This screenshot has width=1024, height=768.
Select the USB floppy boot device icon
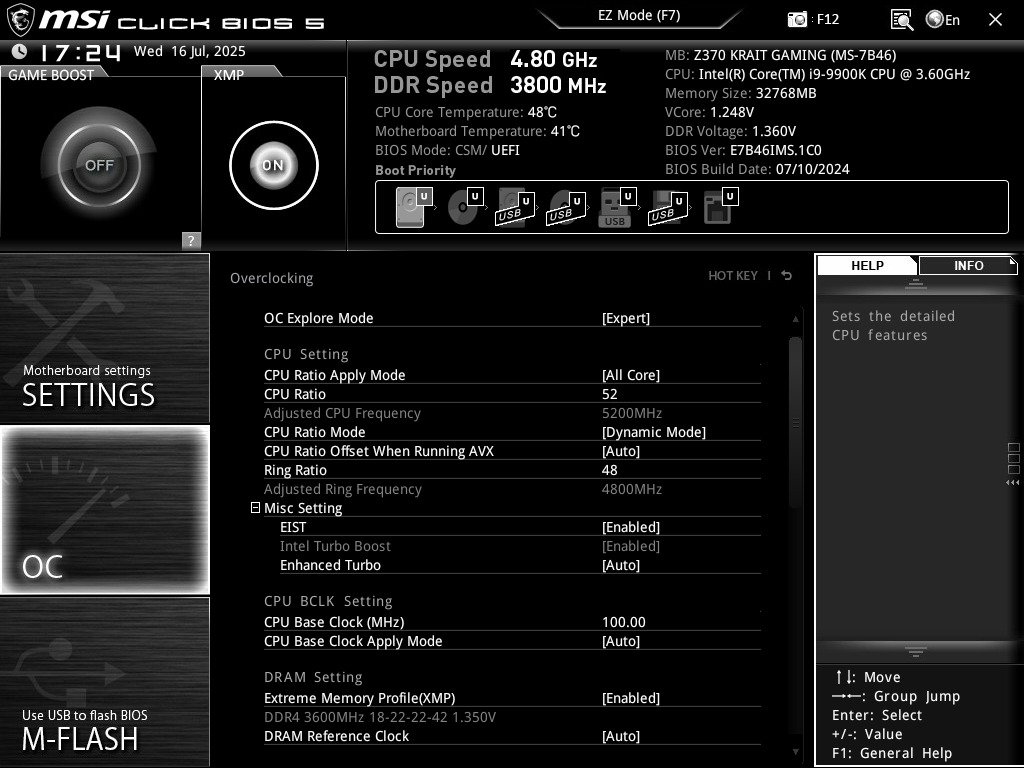[x=668, y=207]
